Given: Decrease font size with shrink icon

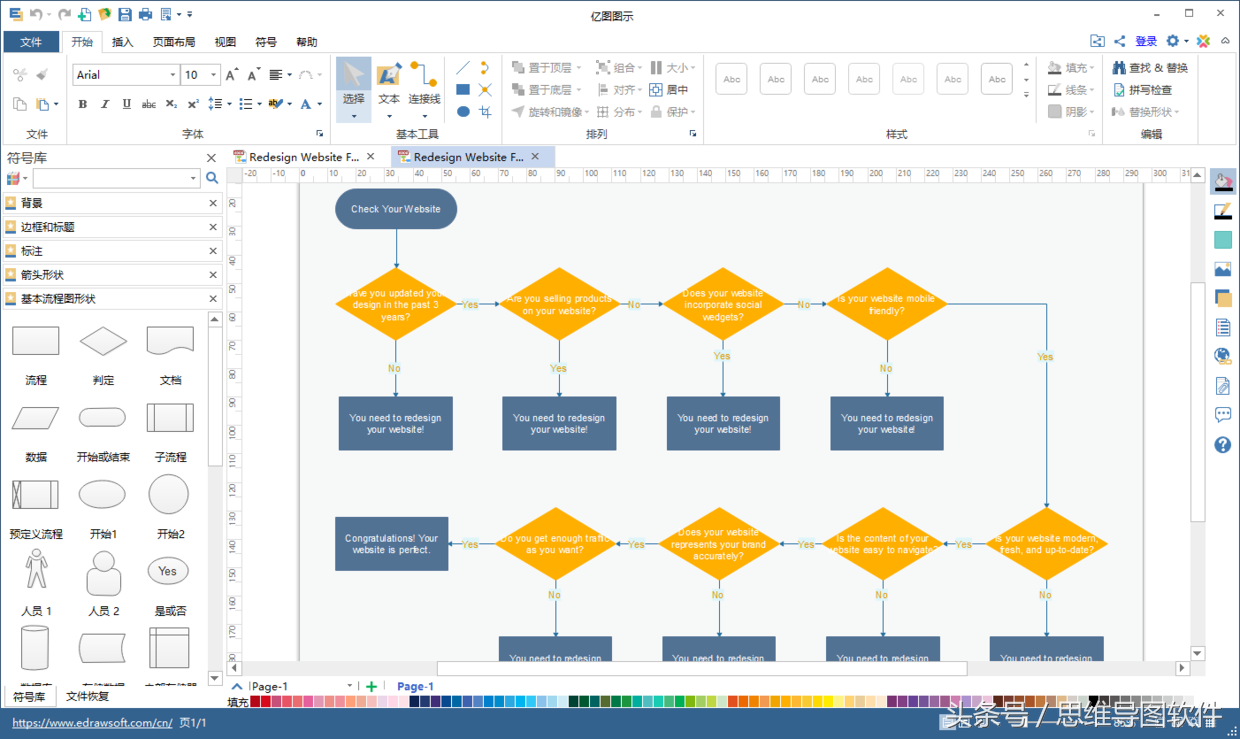Looking at the screenshot, I should click(x=253, y=74).
